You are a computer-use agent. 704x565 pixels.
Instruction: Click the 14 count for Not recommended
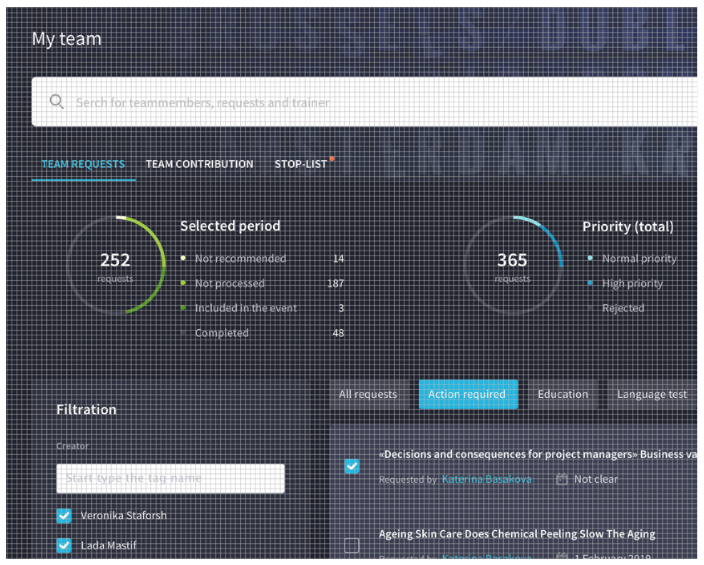click(x=338, y=259)
